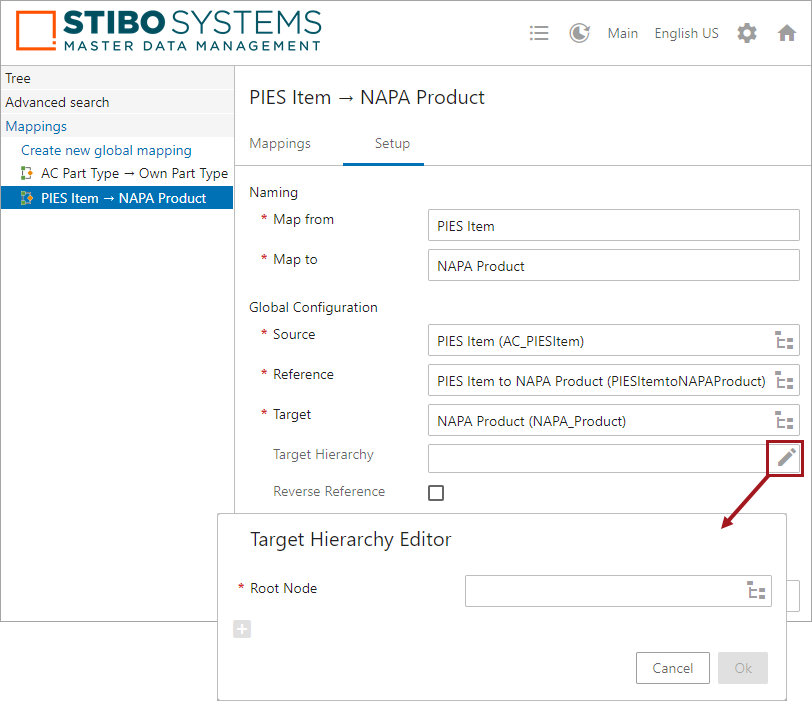Open node picker icon in Target field
This screenshot has width=812, height=701.
(784, 420)
